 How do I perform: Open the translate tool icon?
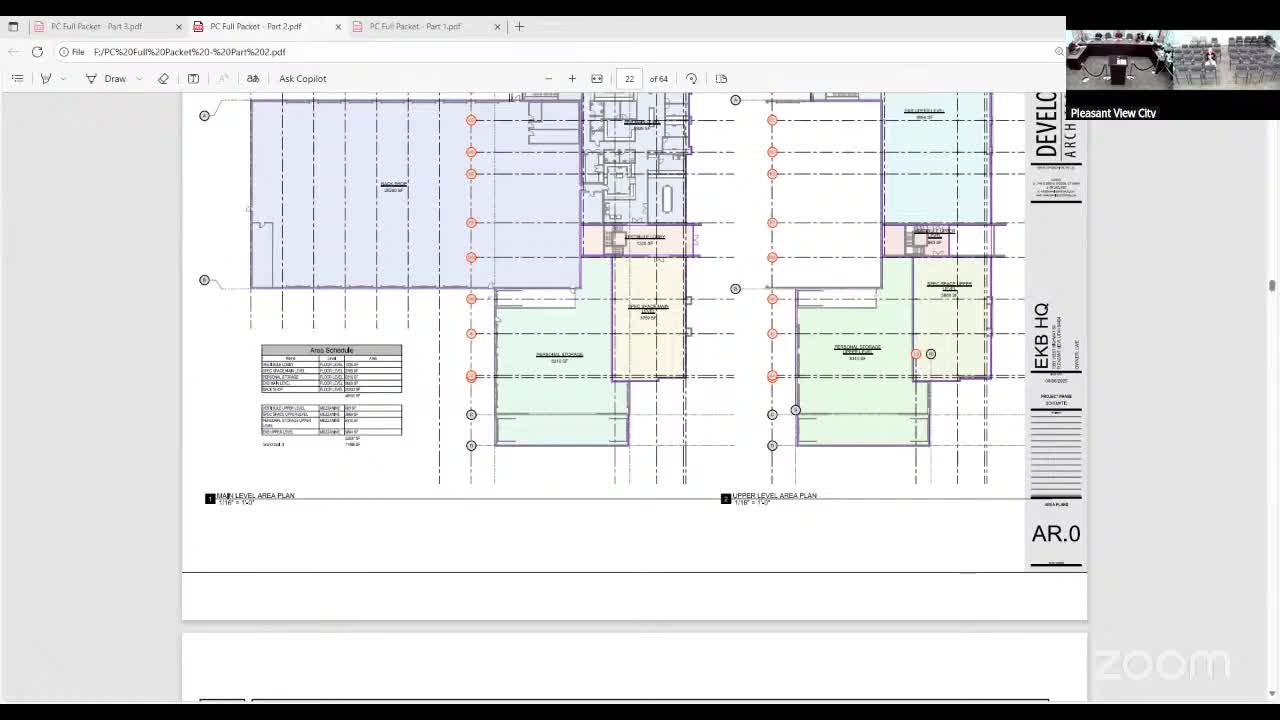point(253,78)
